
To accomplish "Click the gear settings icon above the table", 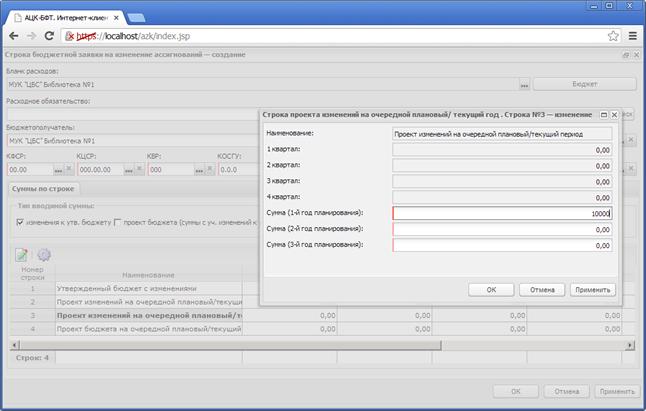I will pos(44,254).
